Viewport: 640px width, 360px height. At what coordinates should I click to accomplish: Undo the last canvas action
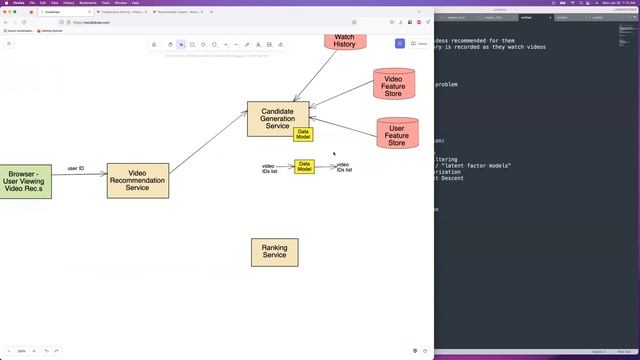pos(47,351)
